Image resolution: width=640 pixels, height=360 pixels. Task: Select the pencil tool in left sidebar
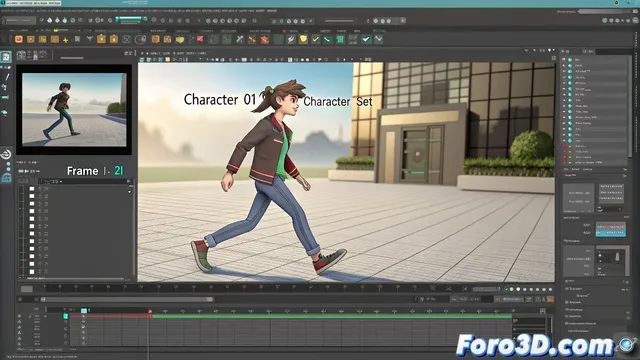point(7,77)
